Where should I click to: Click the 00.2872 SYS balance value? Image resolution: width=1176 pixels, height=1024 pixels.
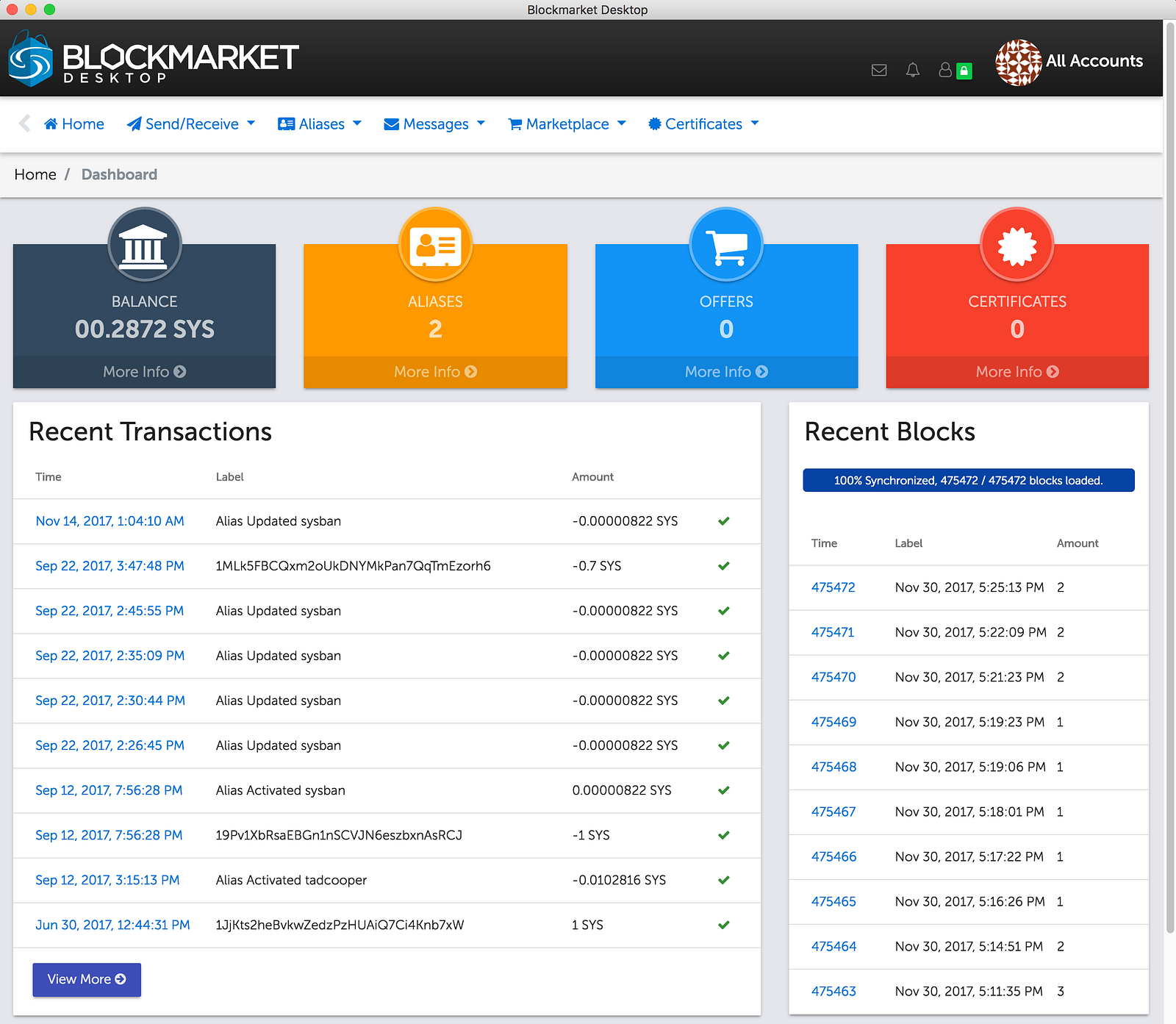tap(145, 329)
